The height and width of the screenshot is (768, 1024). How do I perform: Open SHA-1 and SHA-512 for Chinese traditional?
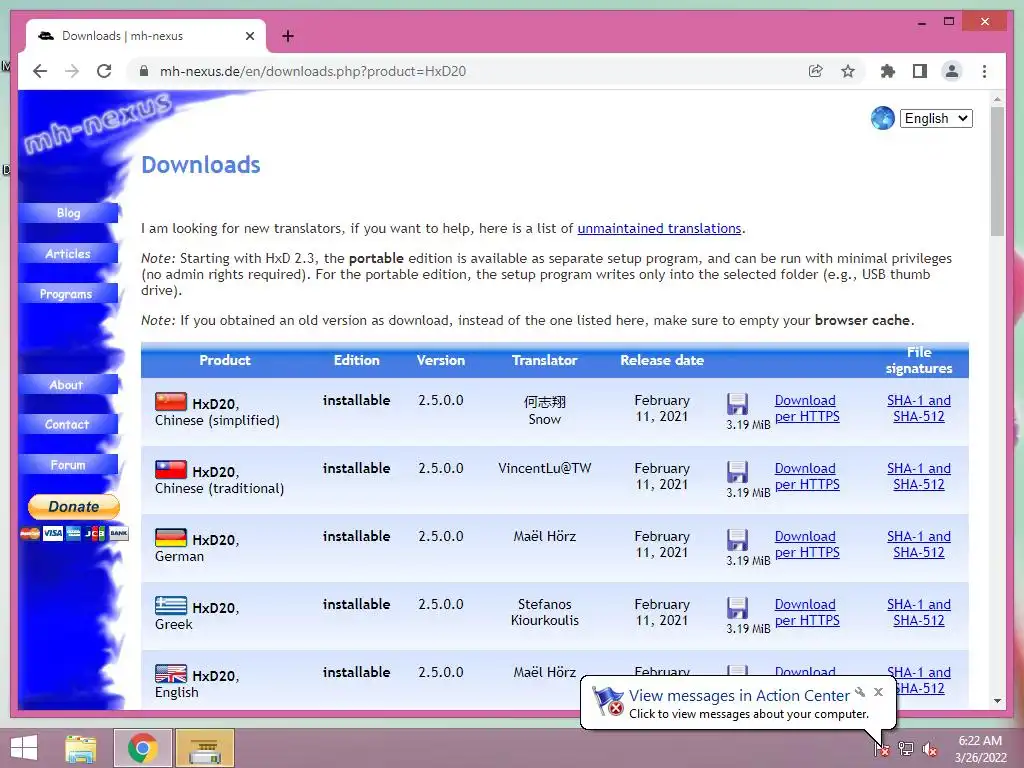coord(919,476)
